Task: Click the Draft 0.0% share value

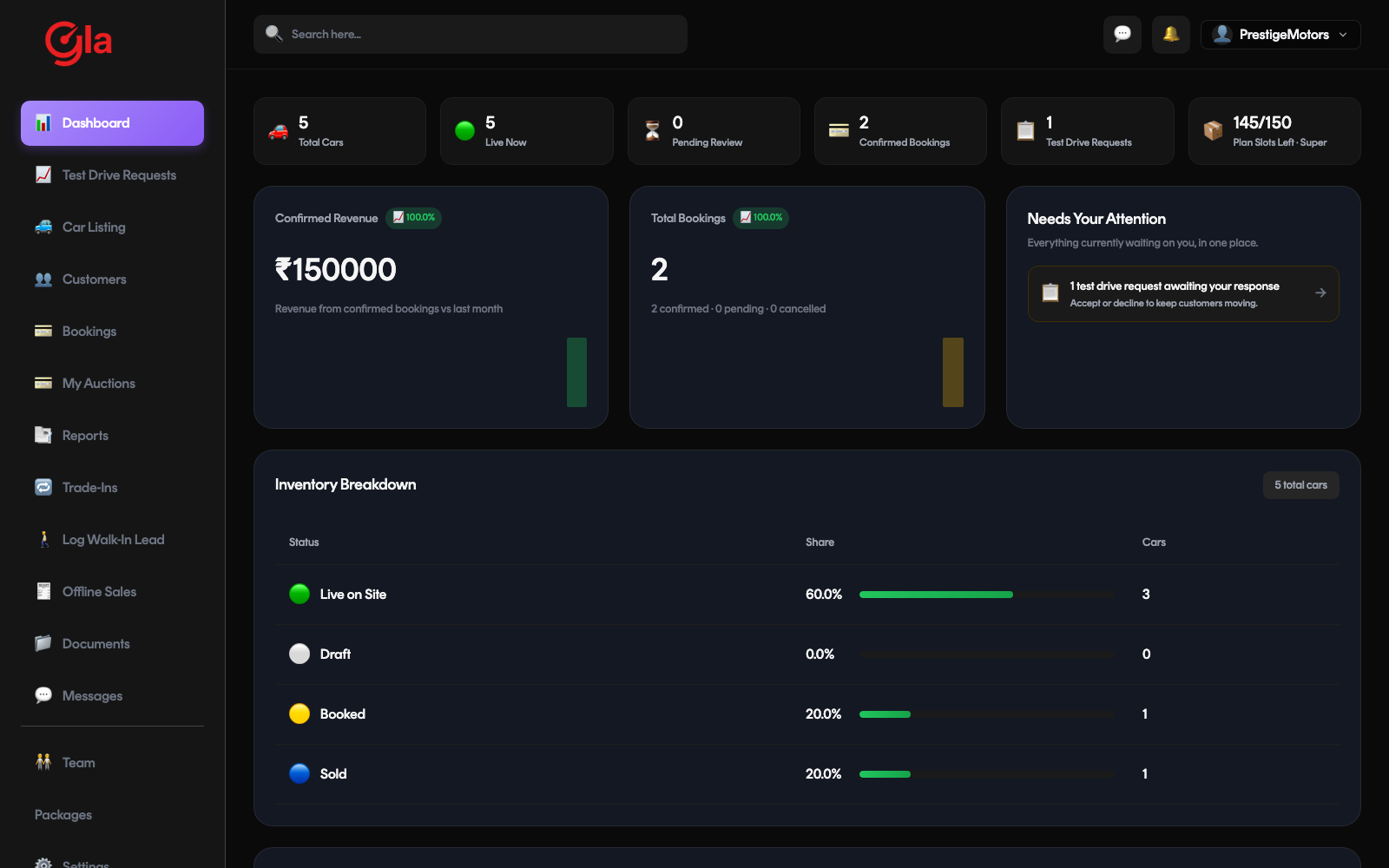Action: click(x=820, y=654)
